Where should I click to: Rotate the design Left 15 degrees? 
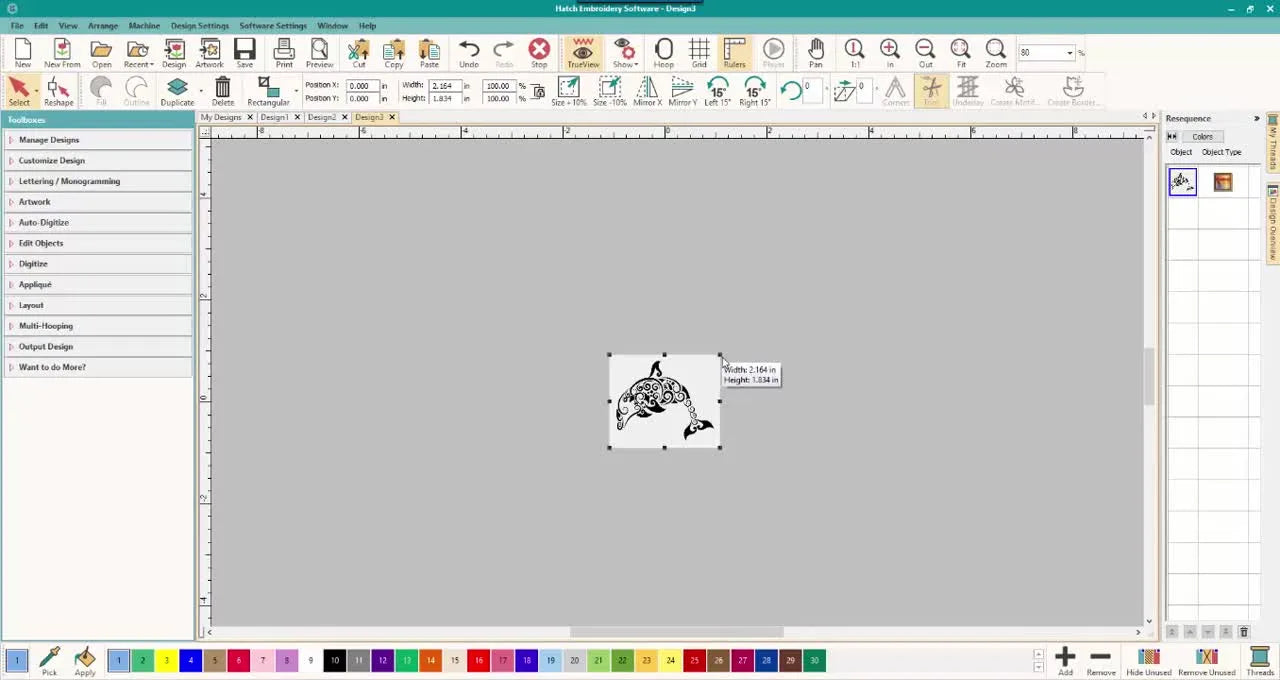tap(718, 91)
